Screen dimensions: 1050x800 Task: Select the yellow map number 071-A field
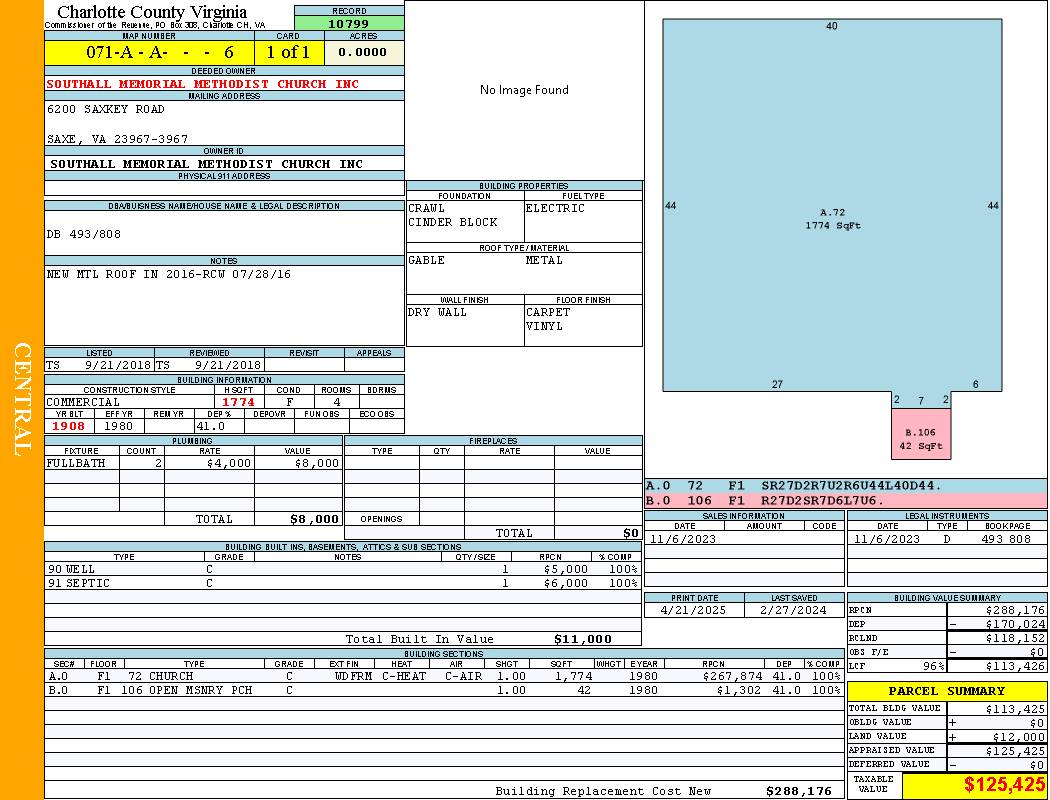click(x=149, y=52)
